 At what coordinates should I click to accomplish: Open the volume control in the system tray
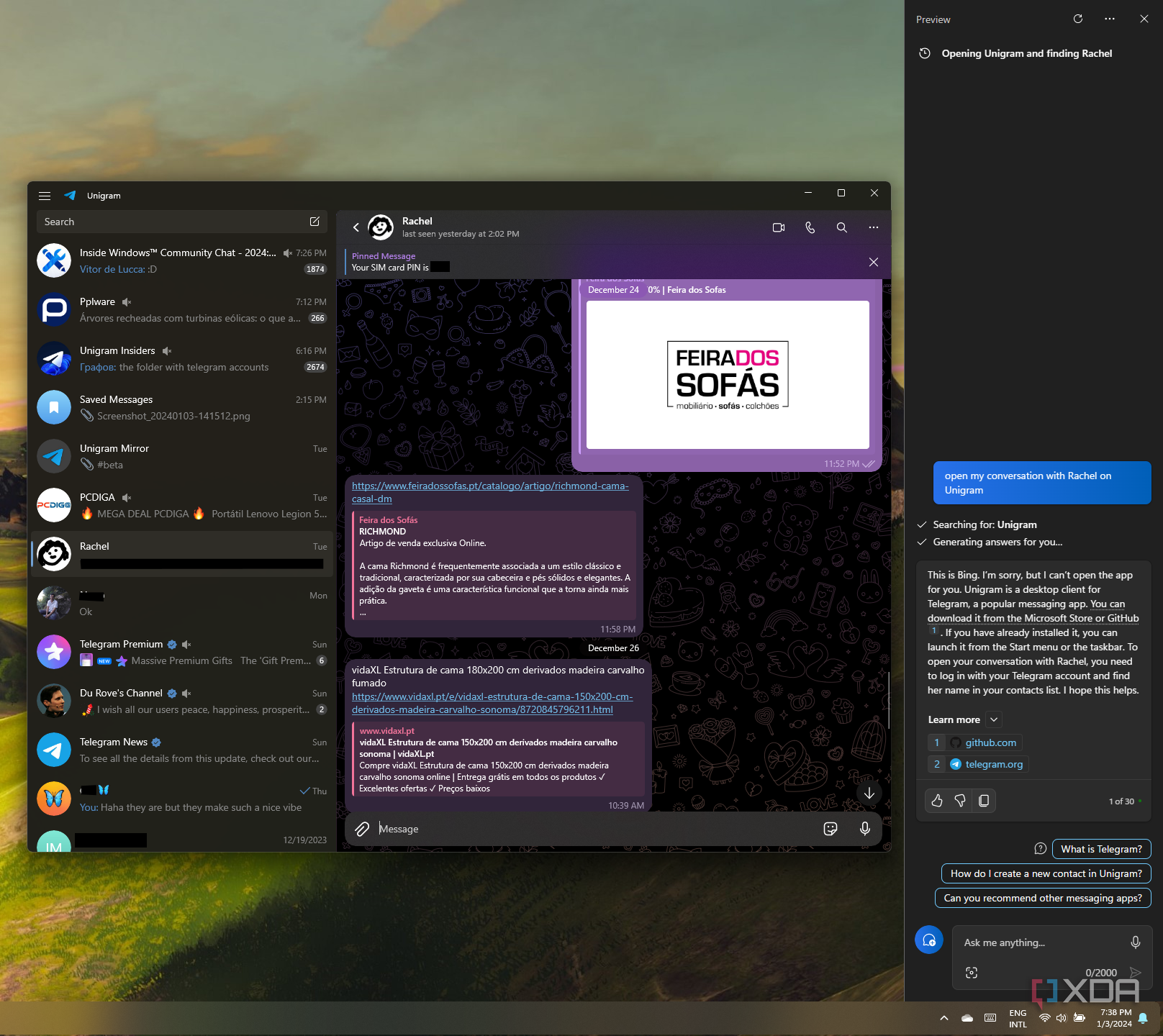1061,1018
